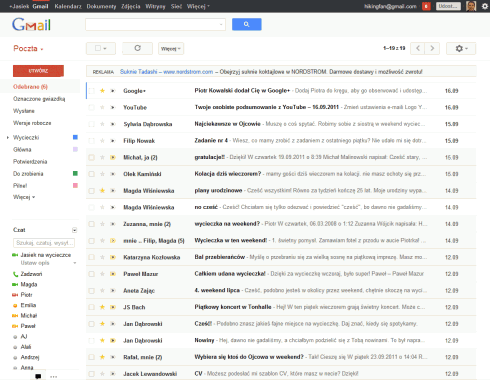Go to the previous page with the left arrow

coord(418,48)
